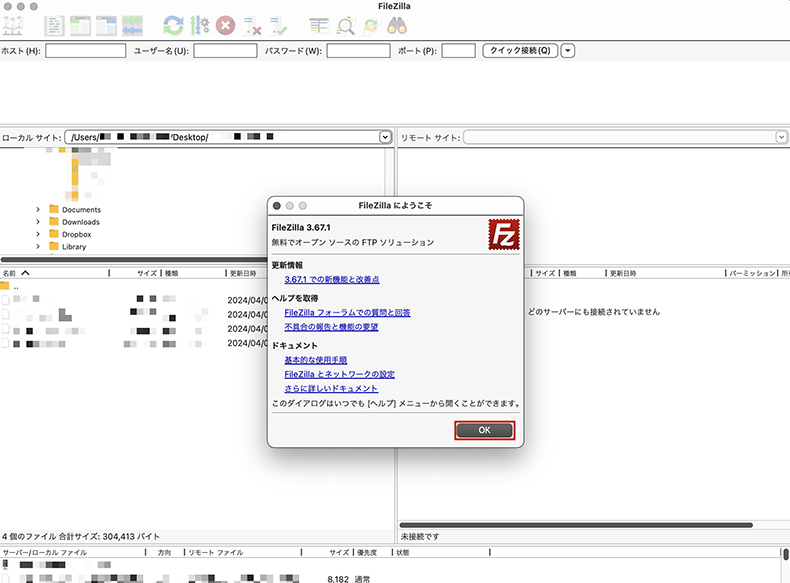This screenshot has height=583, width=790.
Task: Click the refresh file lists icon
Action: [173, 26]
